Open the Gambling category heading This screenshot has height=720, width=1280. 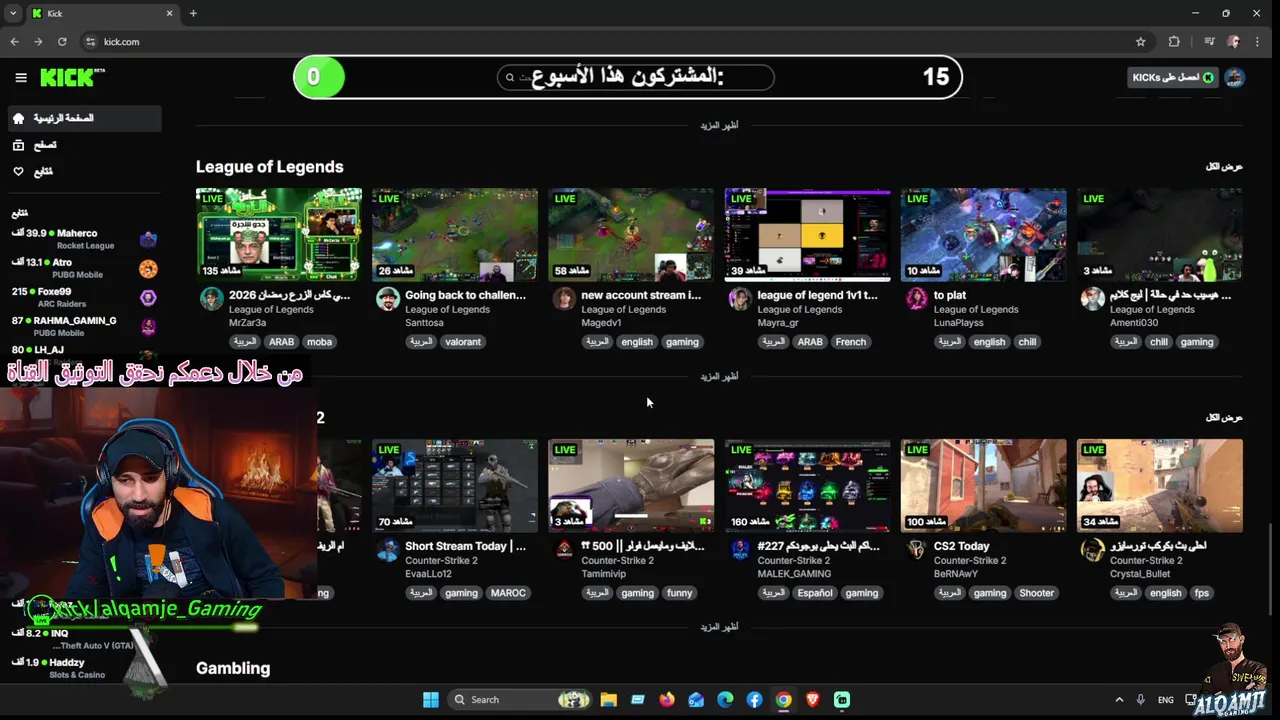233,668
